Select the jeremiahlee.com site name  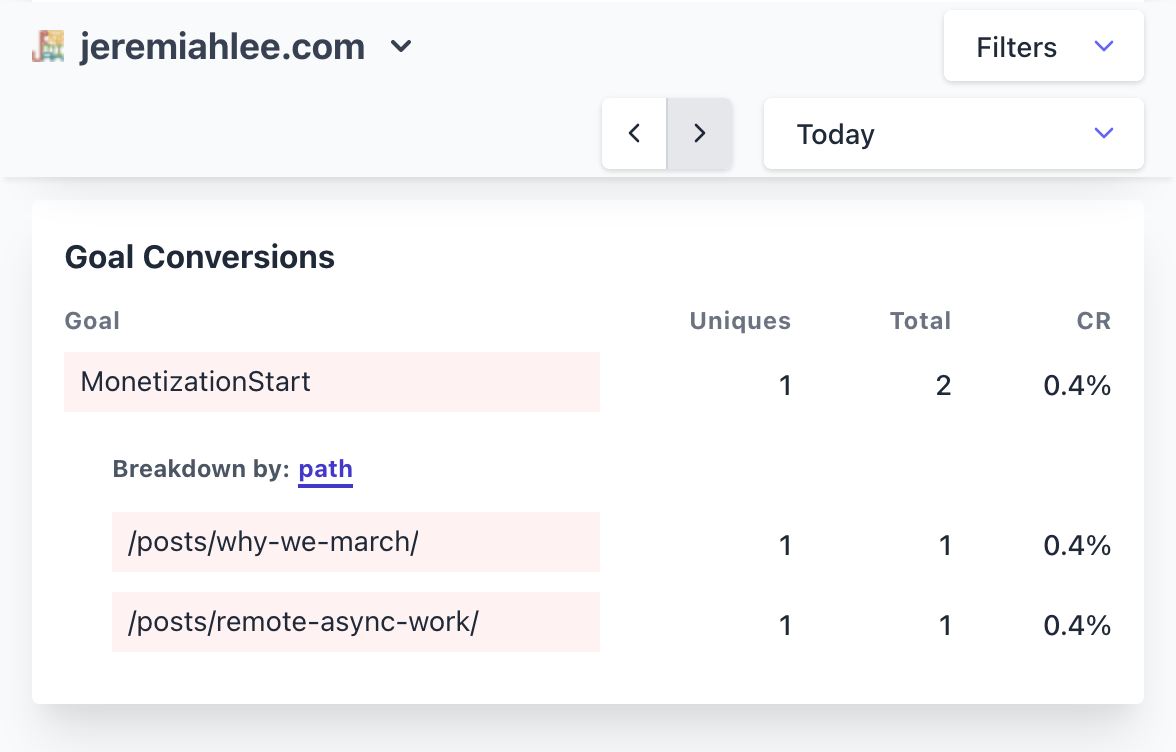(x=220, y=46)
